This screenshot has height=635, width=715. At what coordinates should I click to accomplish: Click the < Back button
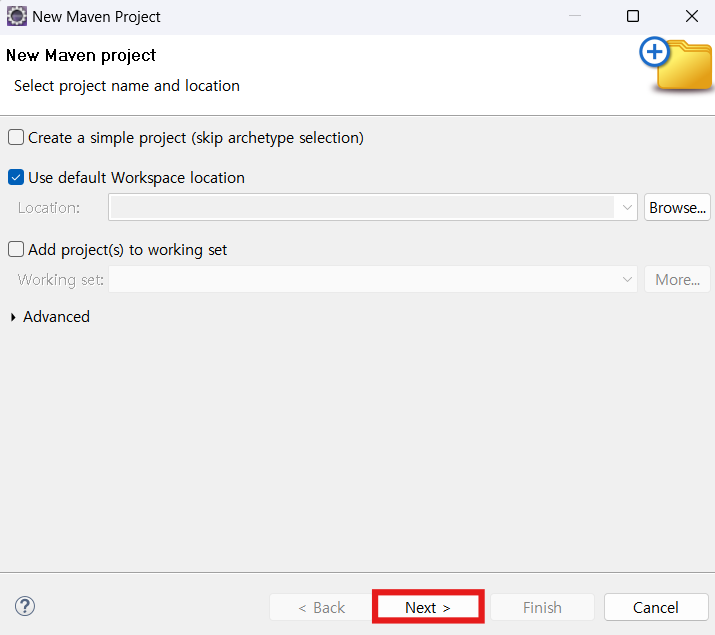pyautogui.click(x=321, y=607)
